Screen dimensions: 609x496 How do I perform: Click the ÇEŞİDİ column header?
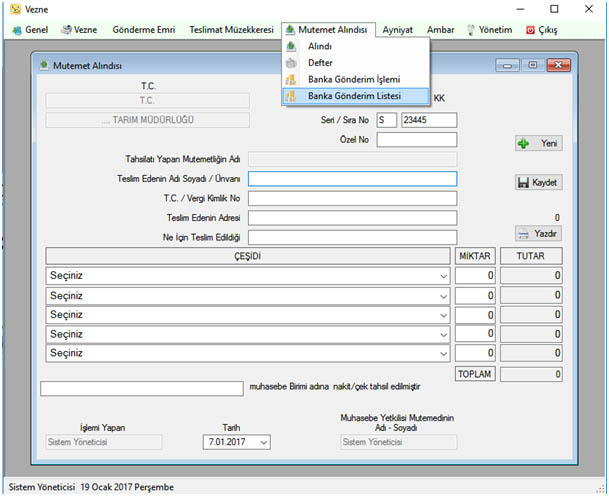tap(248, 256)
